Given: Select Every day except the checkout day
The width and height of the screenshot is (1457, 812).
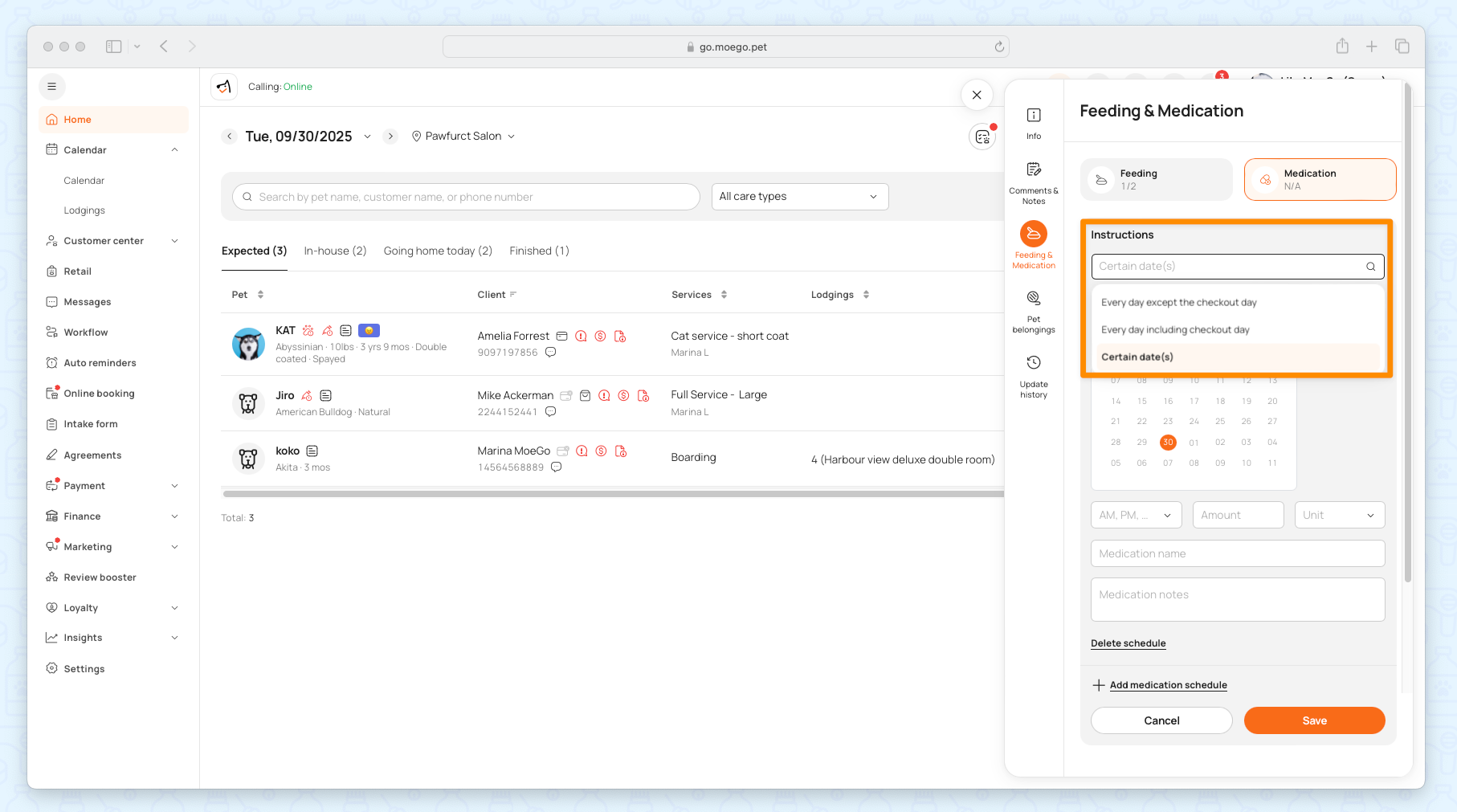Looking at the screenshot, I should [1178, 303].
